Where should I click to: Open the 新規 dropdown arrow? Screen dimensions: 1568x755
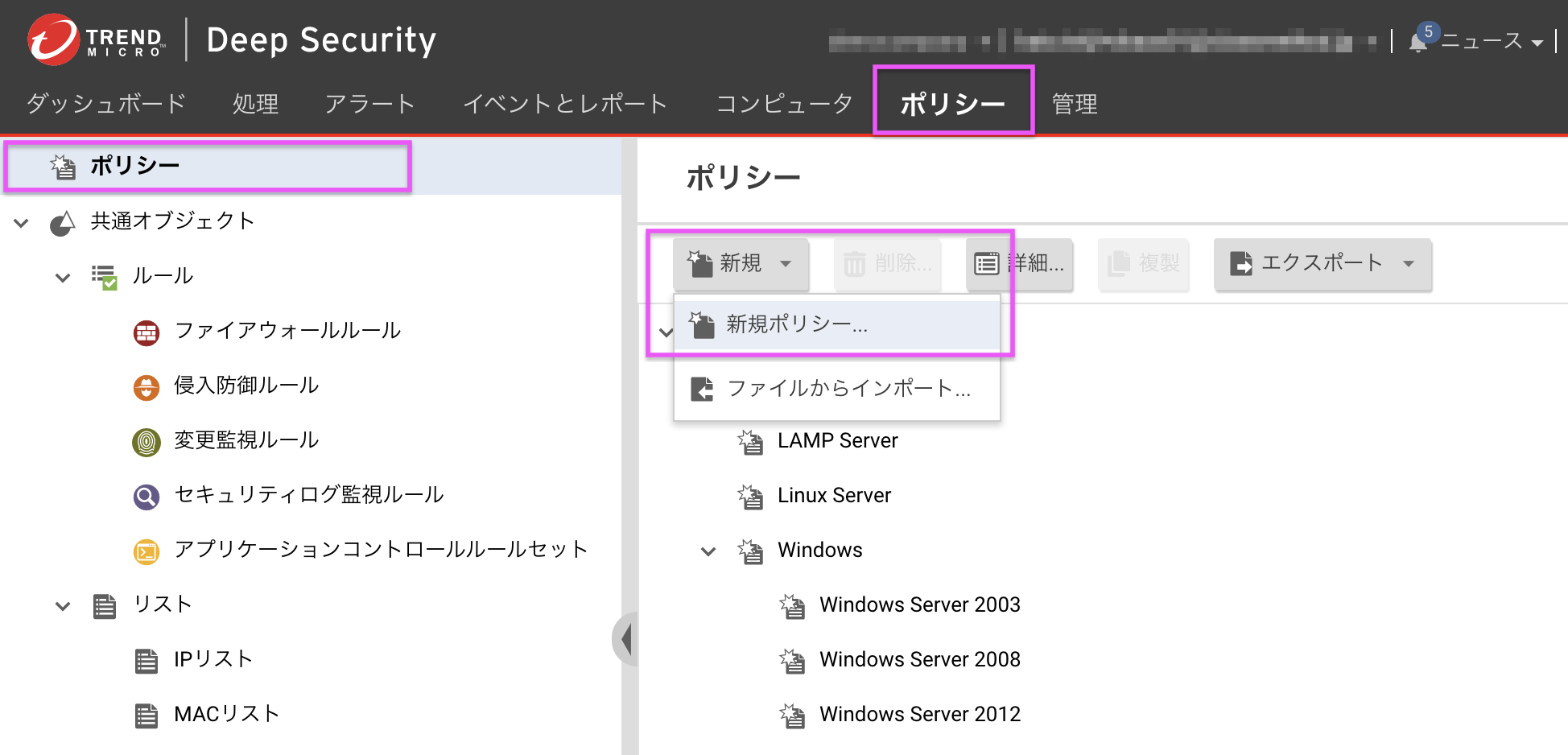coord(786,264)
